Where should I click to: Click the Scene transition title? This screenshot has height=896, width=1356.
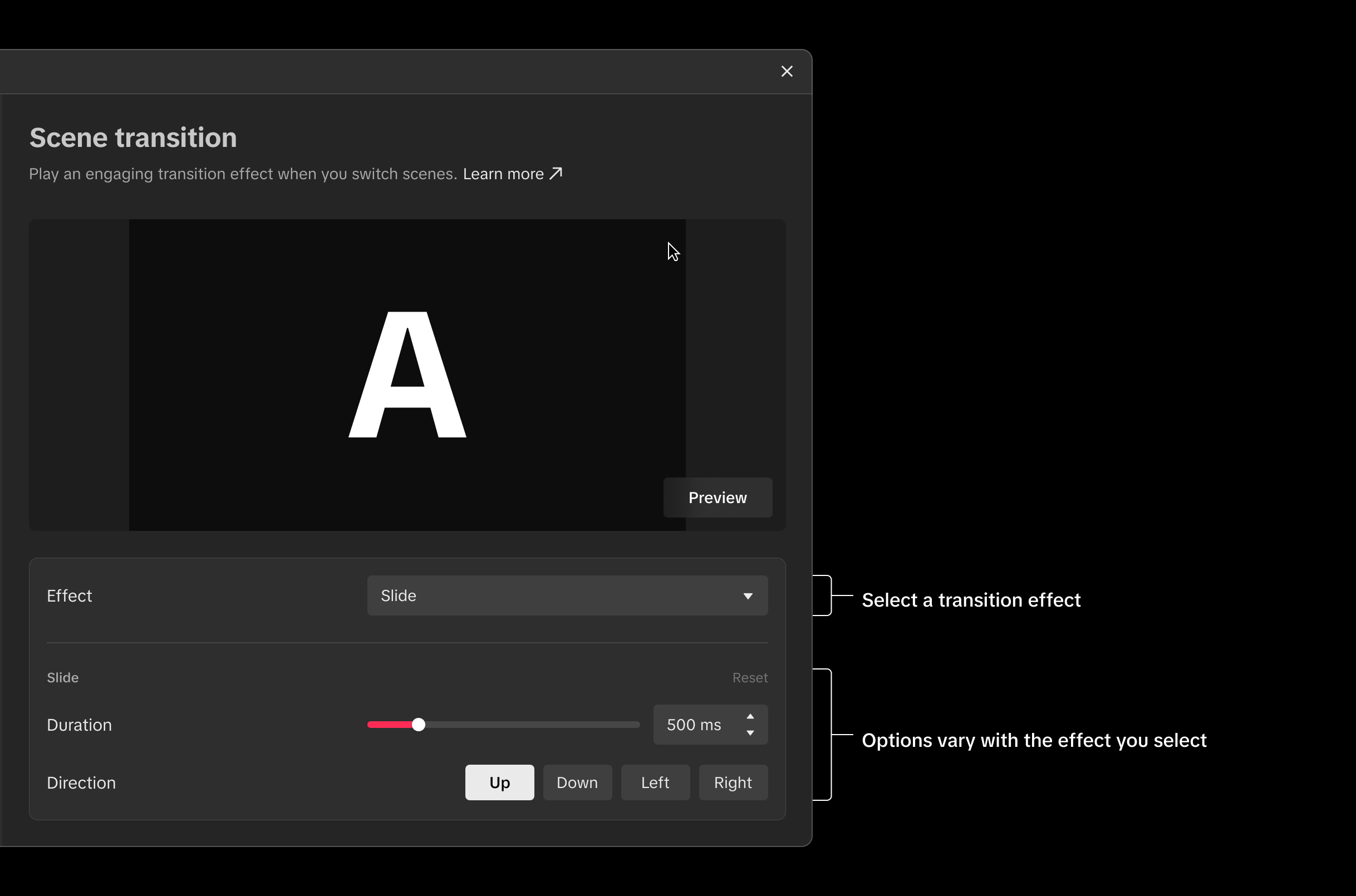(x=132, y=137)
